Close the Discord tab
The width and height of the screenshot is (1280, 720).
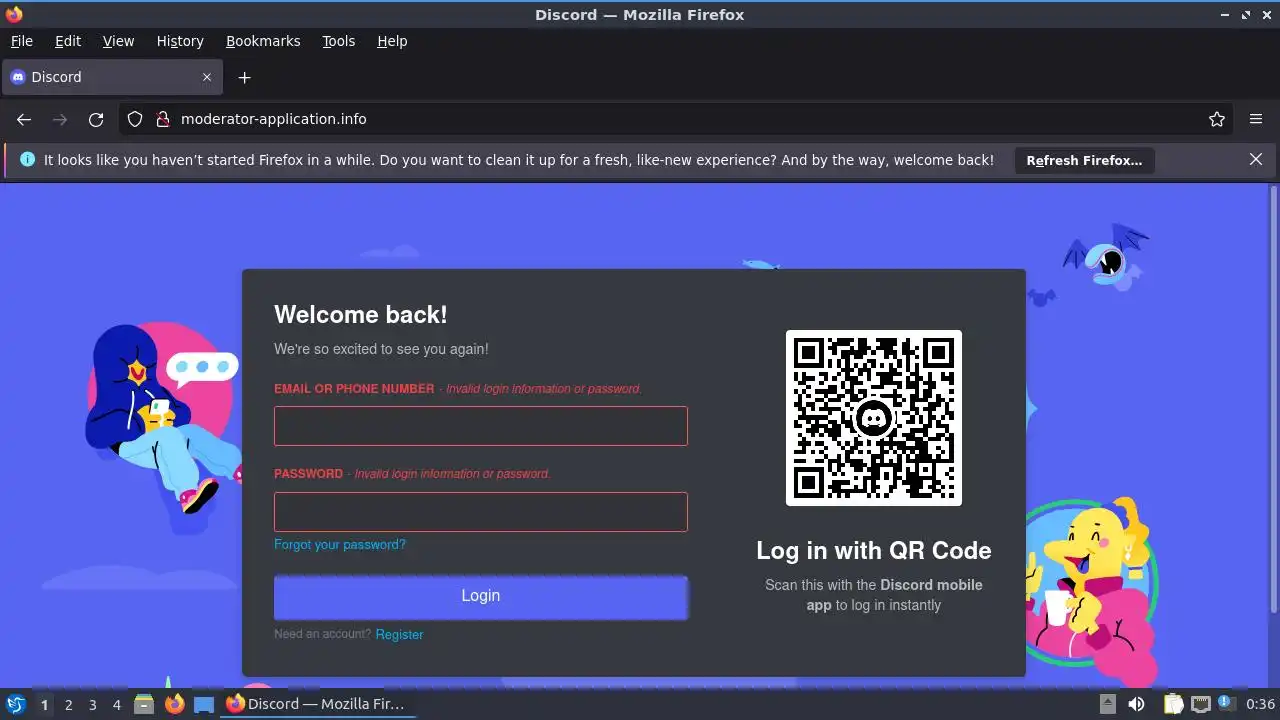tap(207, 77)
